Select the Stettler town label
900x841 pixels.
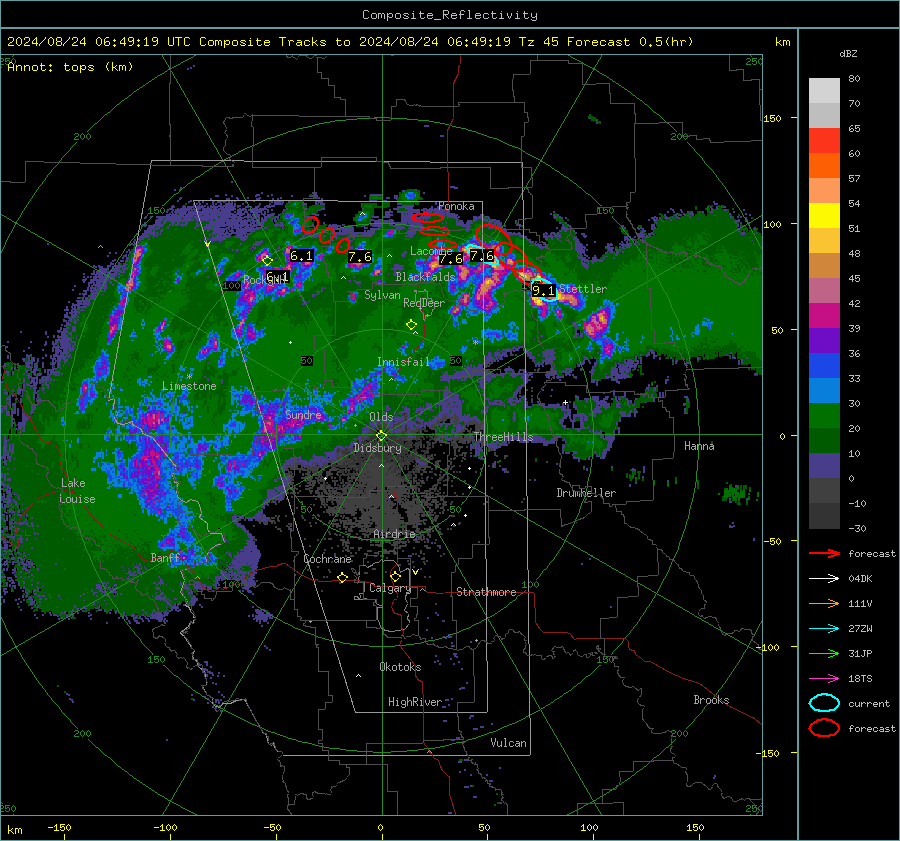click(583, 289)
